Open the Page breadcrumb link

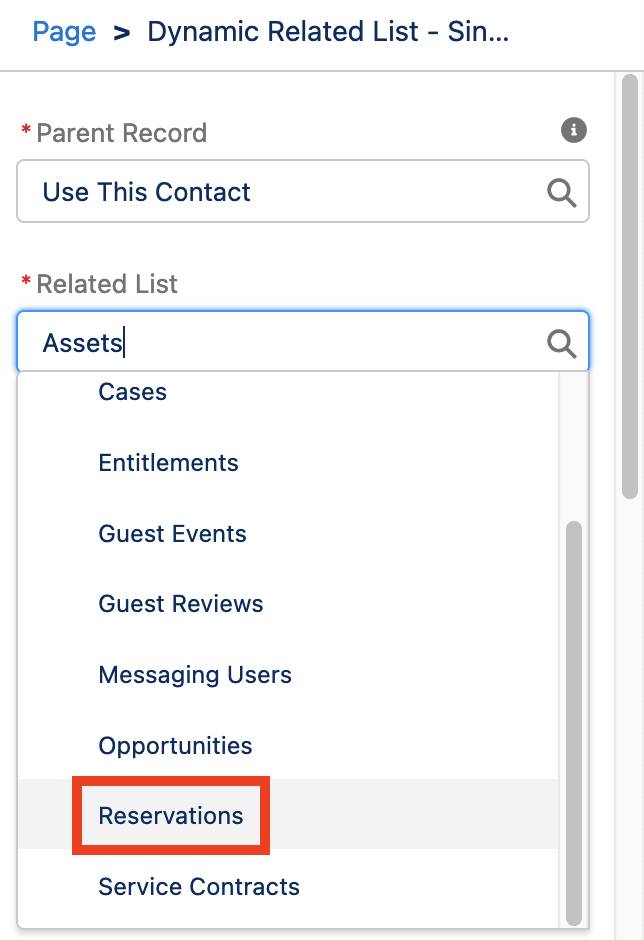[64, 31]
